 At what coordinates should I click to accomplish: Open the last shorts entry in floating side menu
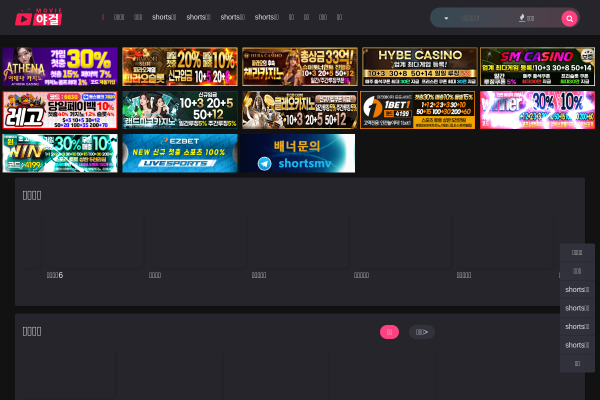pyautogui.click(x=577, y=345)
